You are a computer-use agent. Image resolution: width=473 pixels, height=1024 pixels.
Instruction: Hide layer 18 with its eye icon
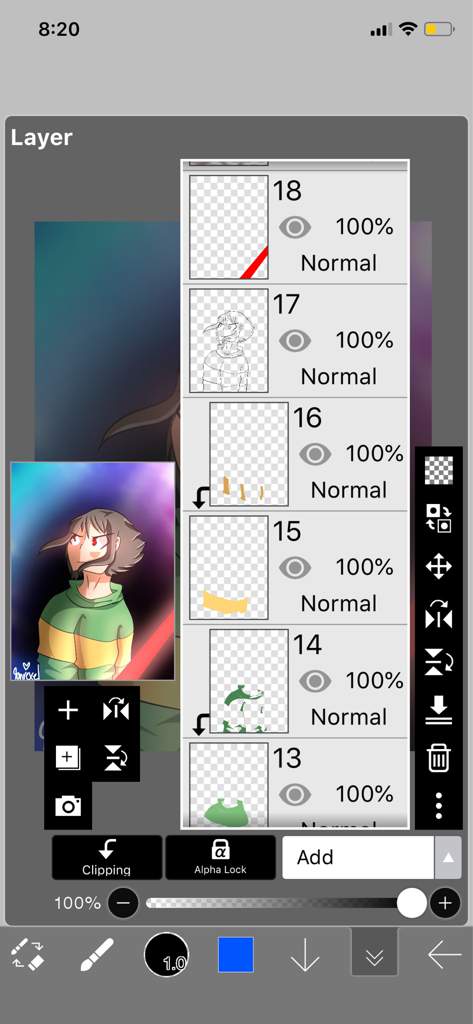pos(295,227)
